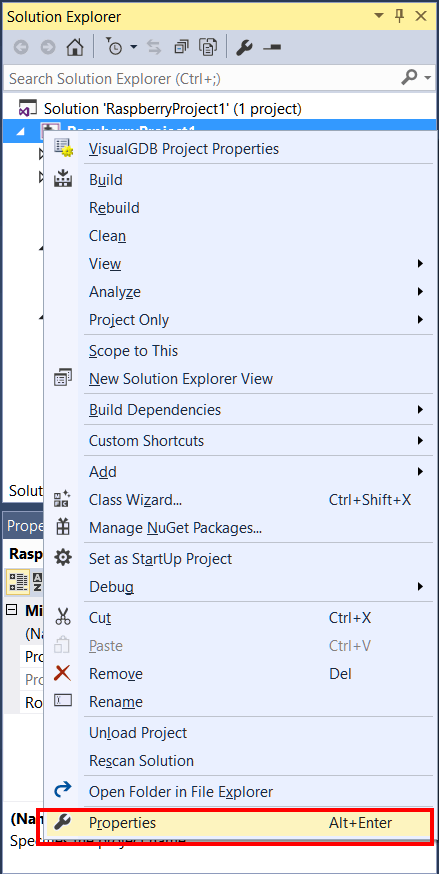
Task: Expand the View submenu arrow
Action: [421, 264]
